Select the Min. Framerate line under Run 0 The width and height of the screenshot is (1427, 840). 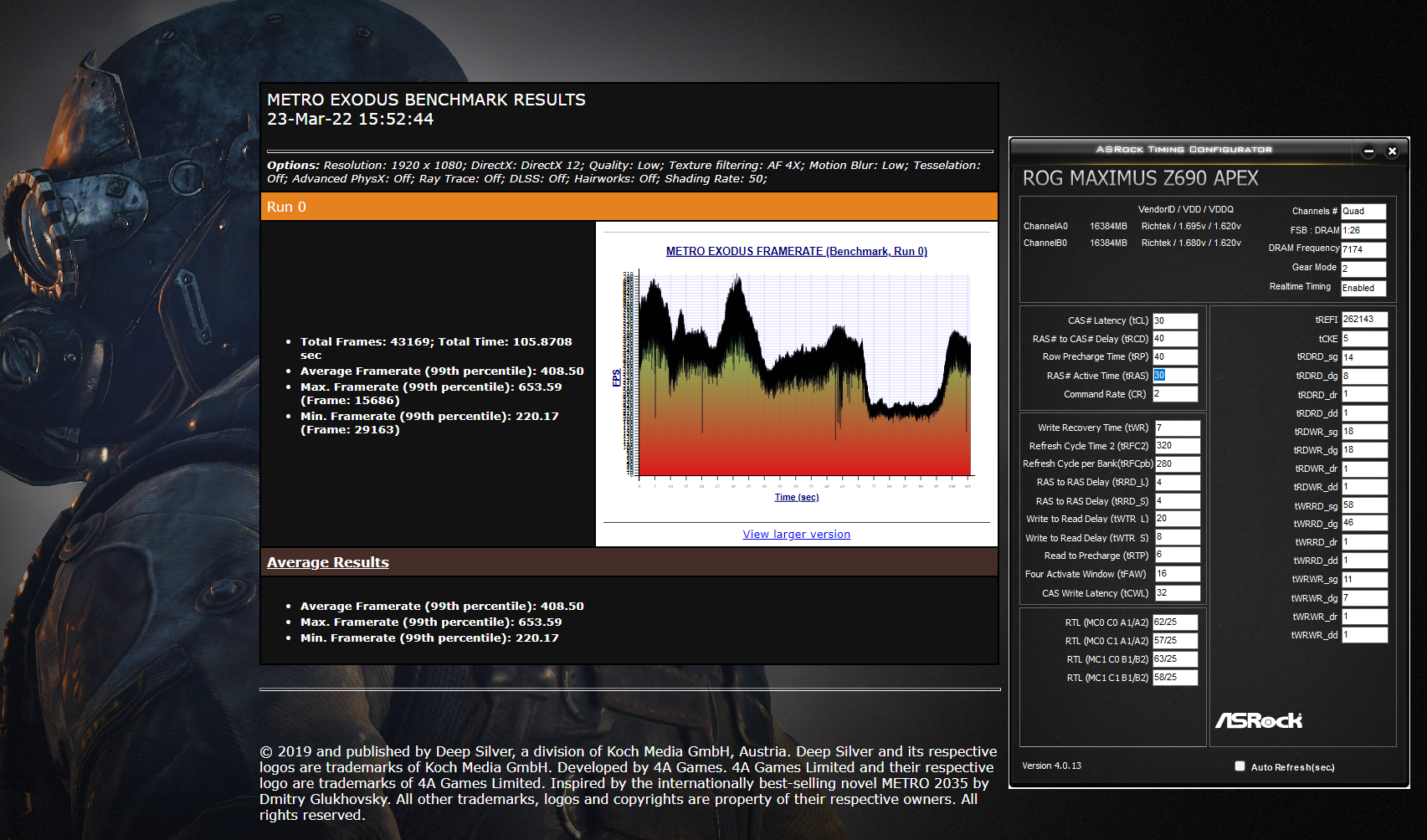pyautogui.click(x=429, y=423)
